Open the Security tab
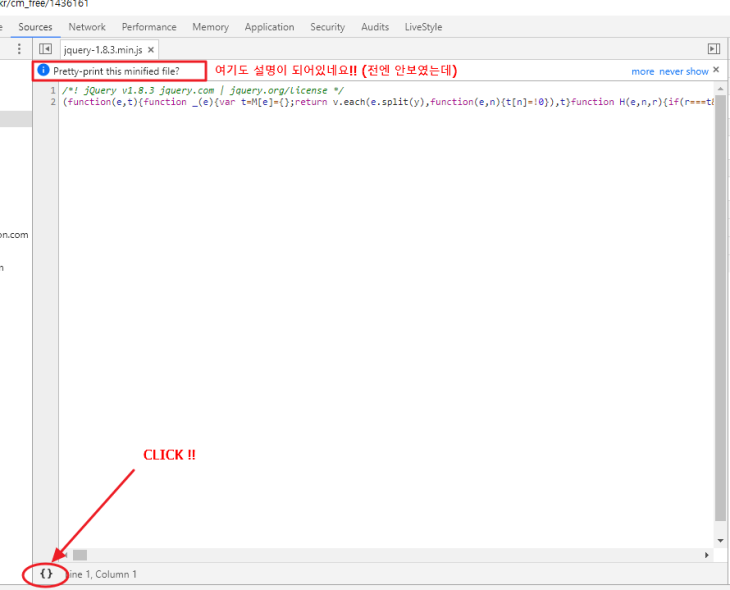The height and width of the screenshot is (590, 730). [327, 27]
